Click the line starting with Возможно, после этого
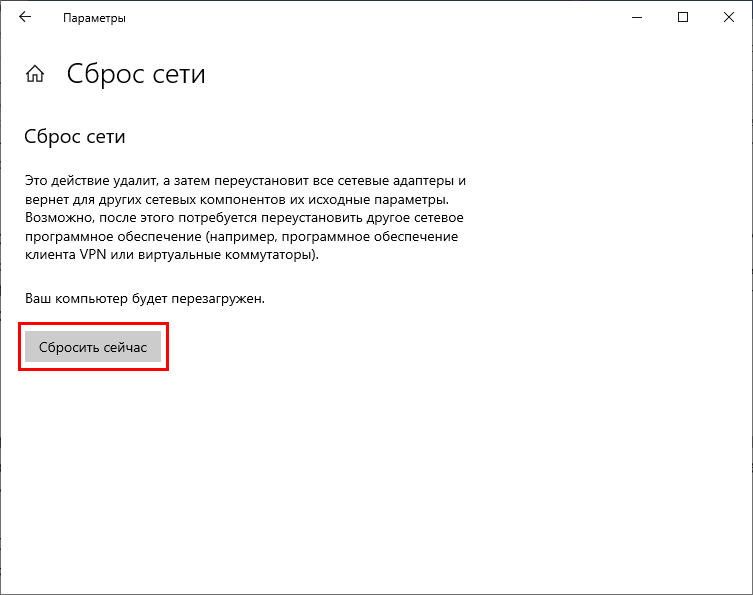The height and width of the screenshot is (595, 753). 244,218
